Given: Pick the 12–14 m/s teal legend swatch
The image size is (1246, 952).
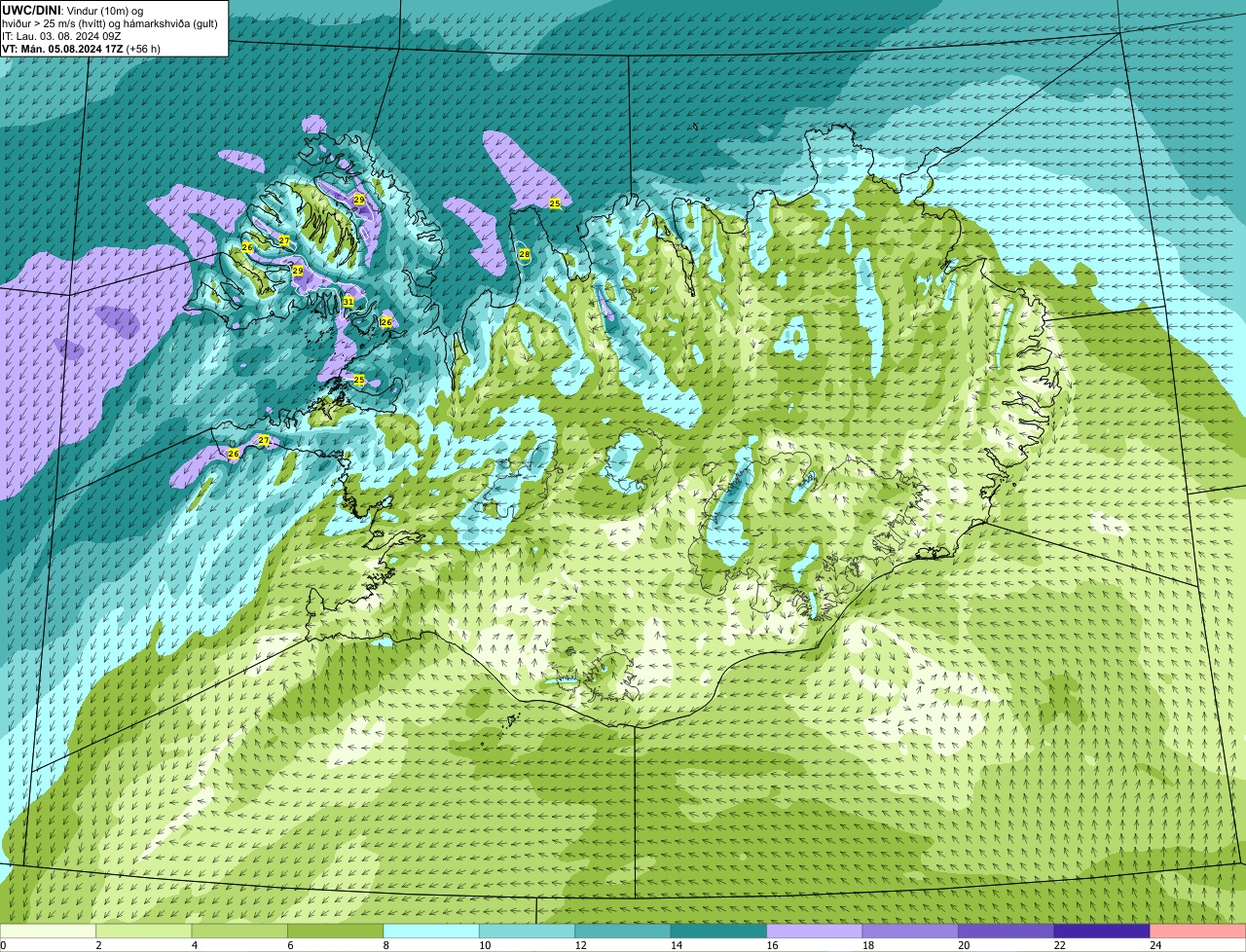Looking at the screenshot, I should point(623,931).
